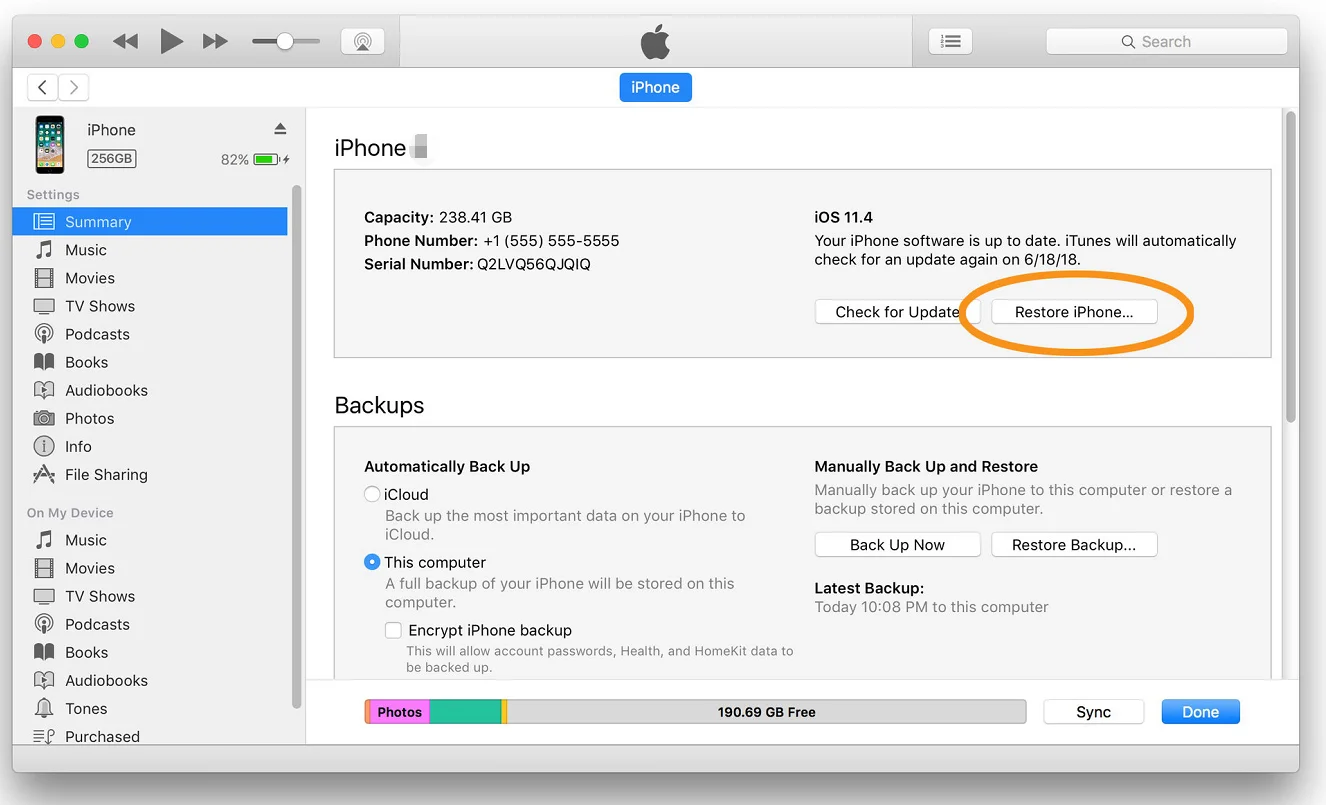The width and height of the screenshot is (1326, 805).
Task: Click the Restore iPhone... button
Action: (1074, 312)
